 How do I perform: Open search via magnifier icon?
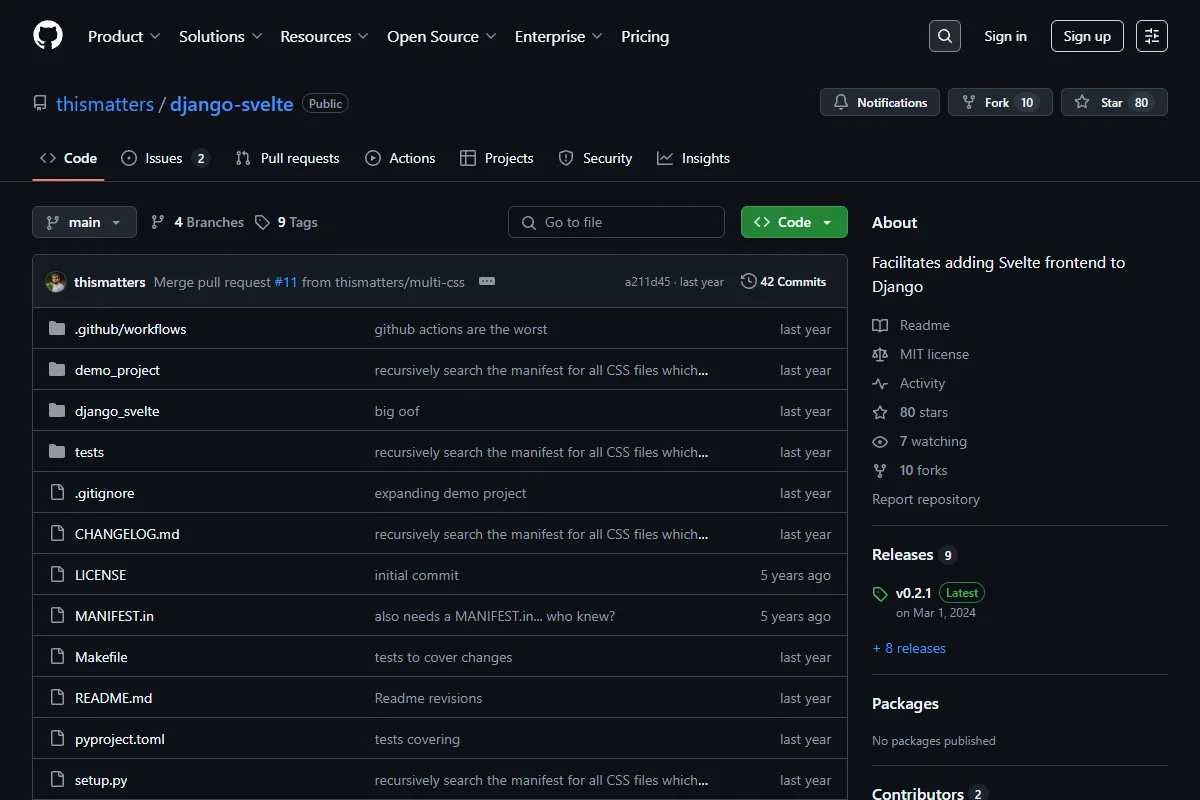(945, 36)
